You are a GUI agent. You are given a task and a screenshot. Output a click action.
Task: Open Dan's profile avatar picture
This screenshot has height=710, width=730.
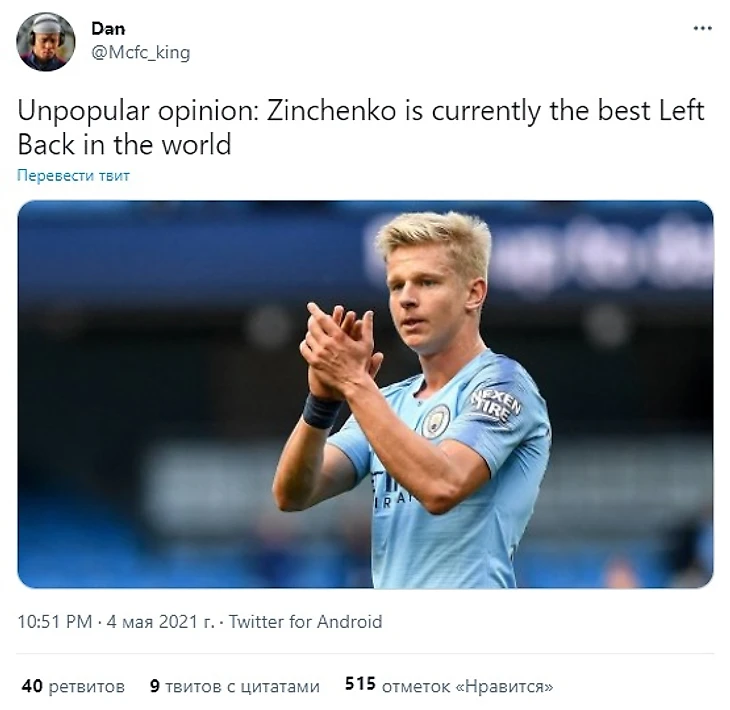(46, 42)
